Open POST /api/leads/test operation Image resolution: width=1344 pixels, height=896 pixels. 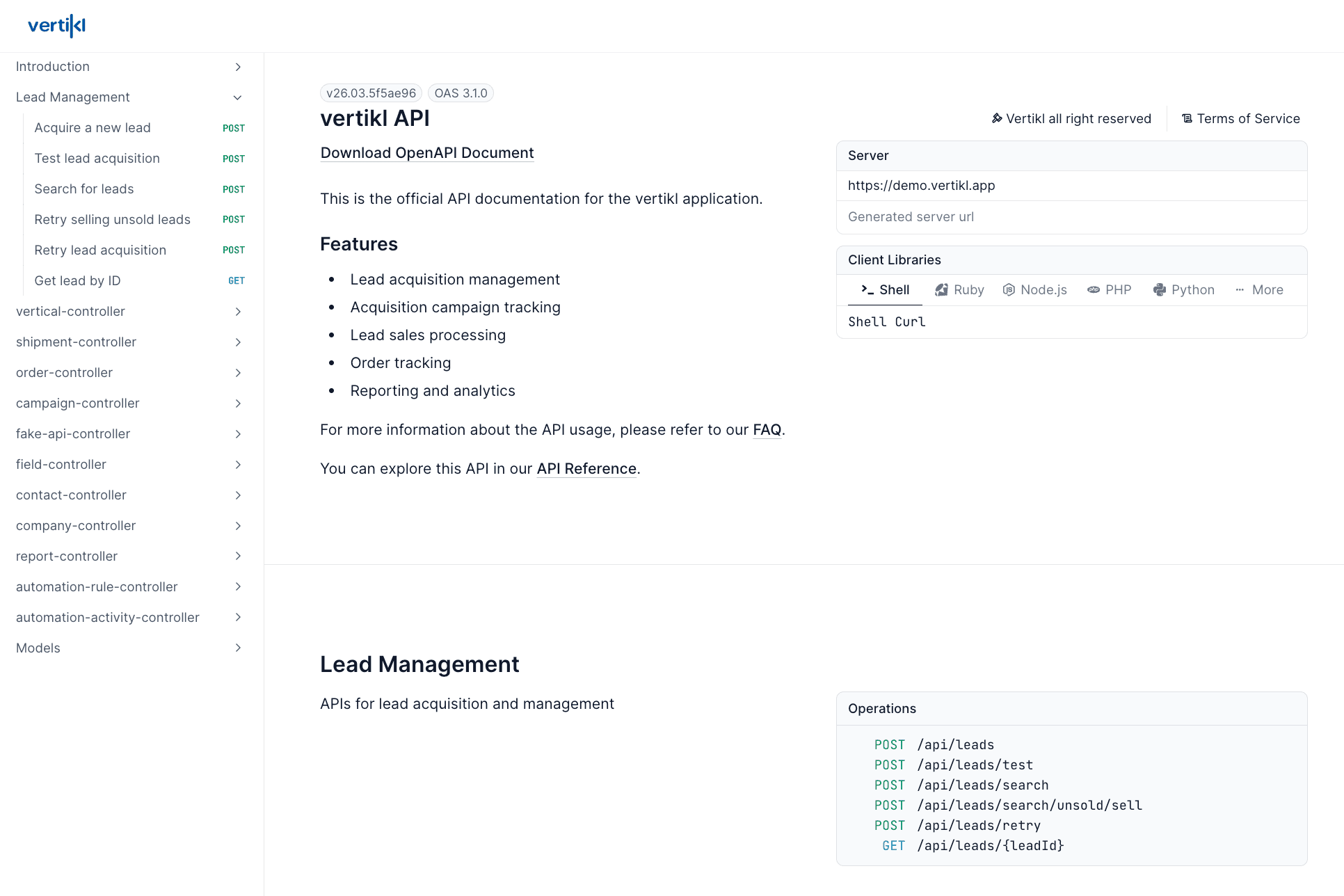pyautogui.click(x=954, y=765)
